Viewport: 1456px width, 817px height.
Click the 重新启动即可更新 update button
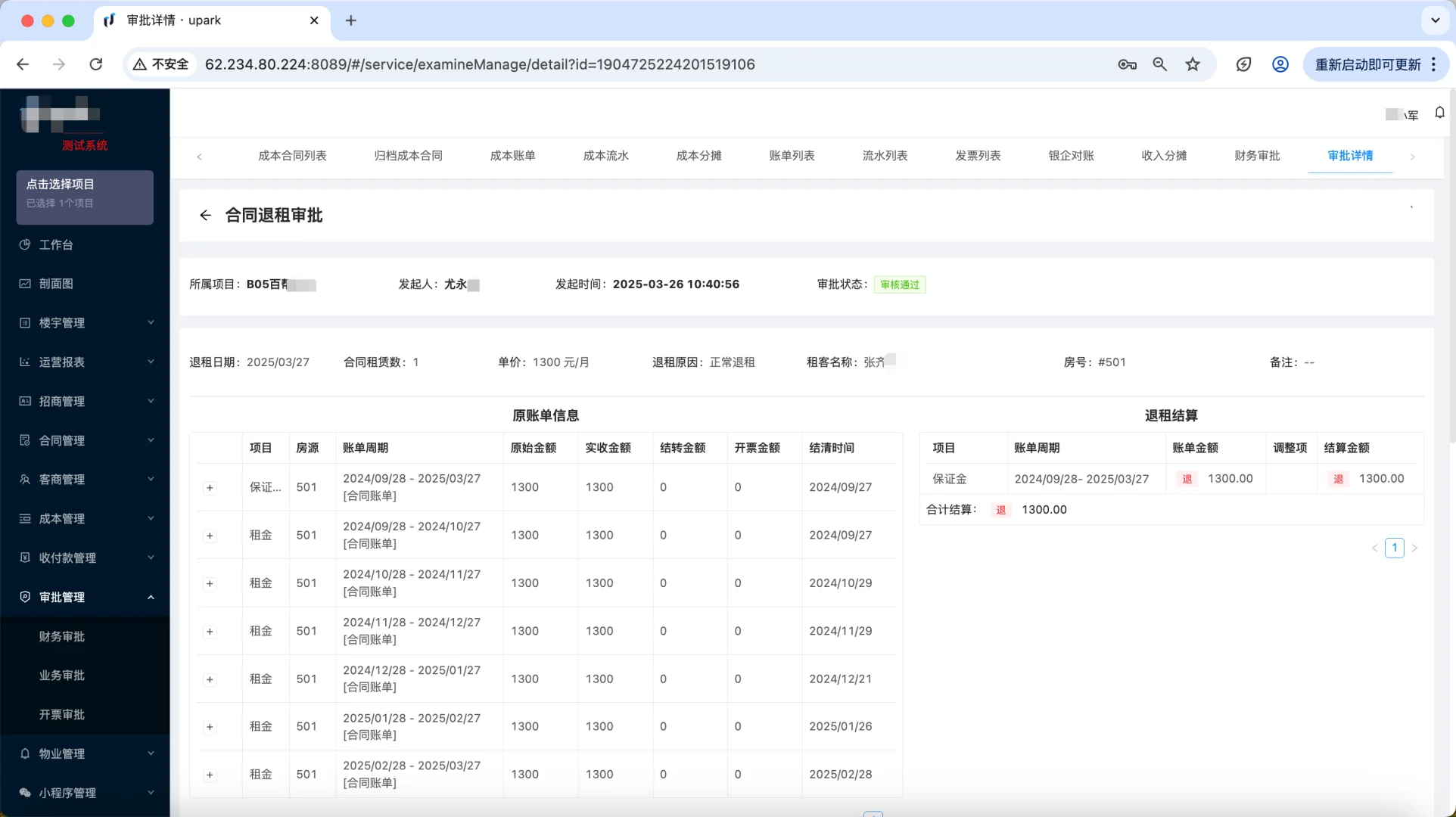[x=1367, y=64]
